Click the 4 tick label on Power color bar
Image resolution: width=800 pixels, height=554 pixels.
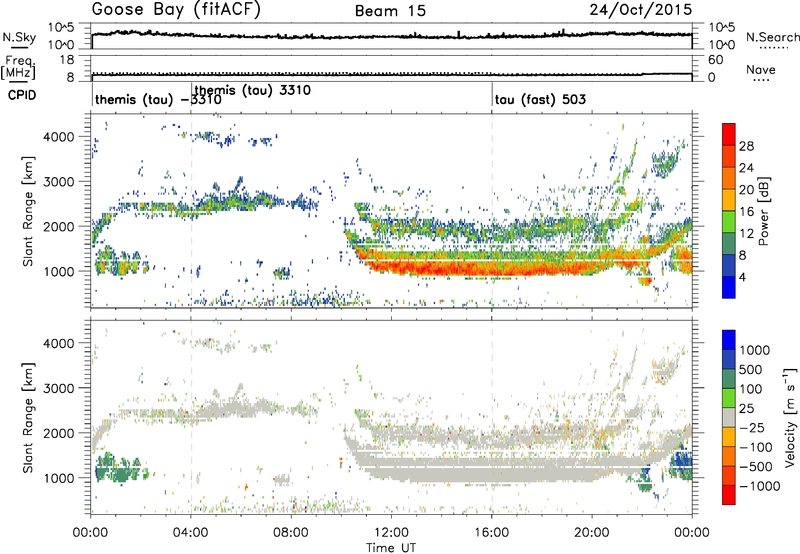pyautogui.click(x=743, y=278)
